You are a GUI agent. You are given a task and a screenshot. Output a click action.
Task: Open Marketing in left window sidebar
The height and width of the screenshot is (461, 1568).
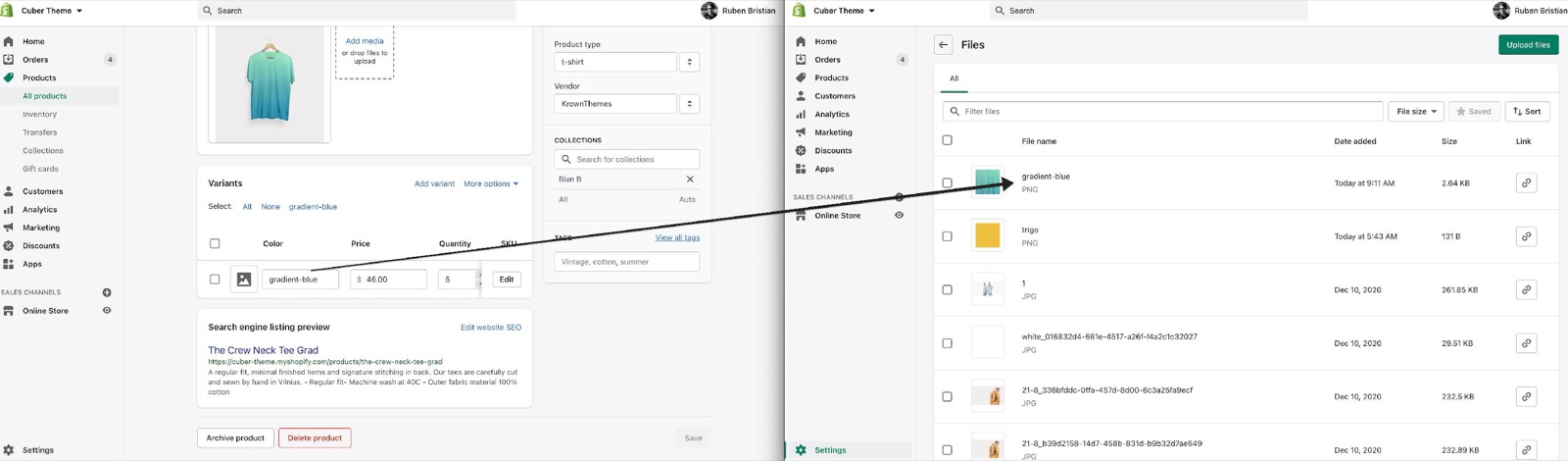click(x=41, y=228)
